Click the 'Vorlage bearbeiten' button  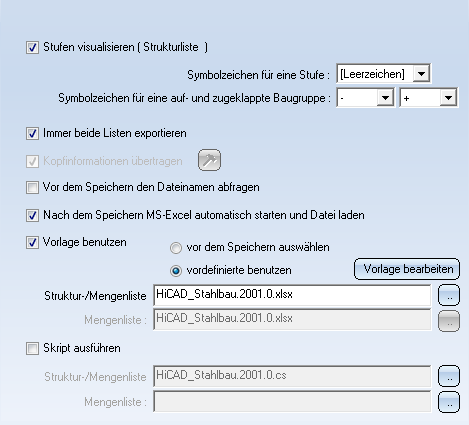(407, 269)
